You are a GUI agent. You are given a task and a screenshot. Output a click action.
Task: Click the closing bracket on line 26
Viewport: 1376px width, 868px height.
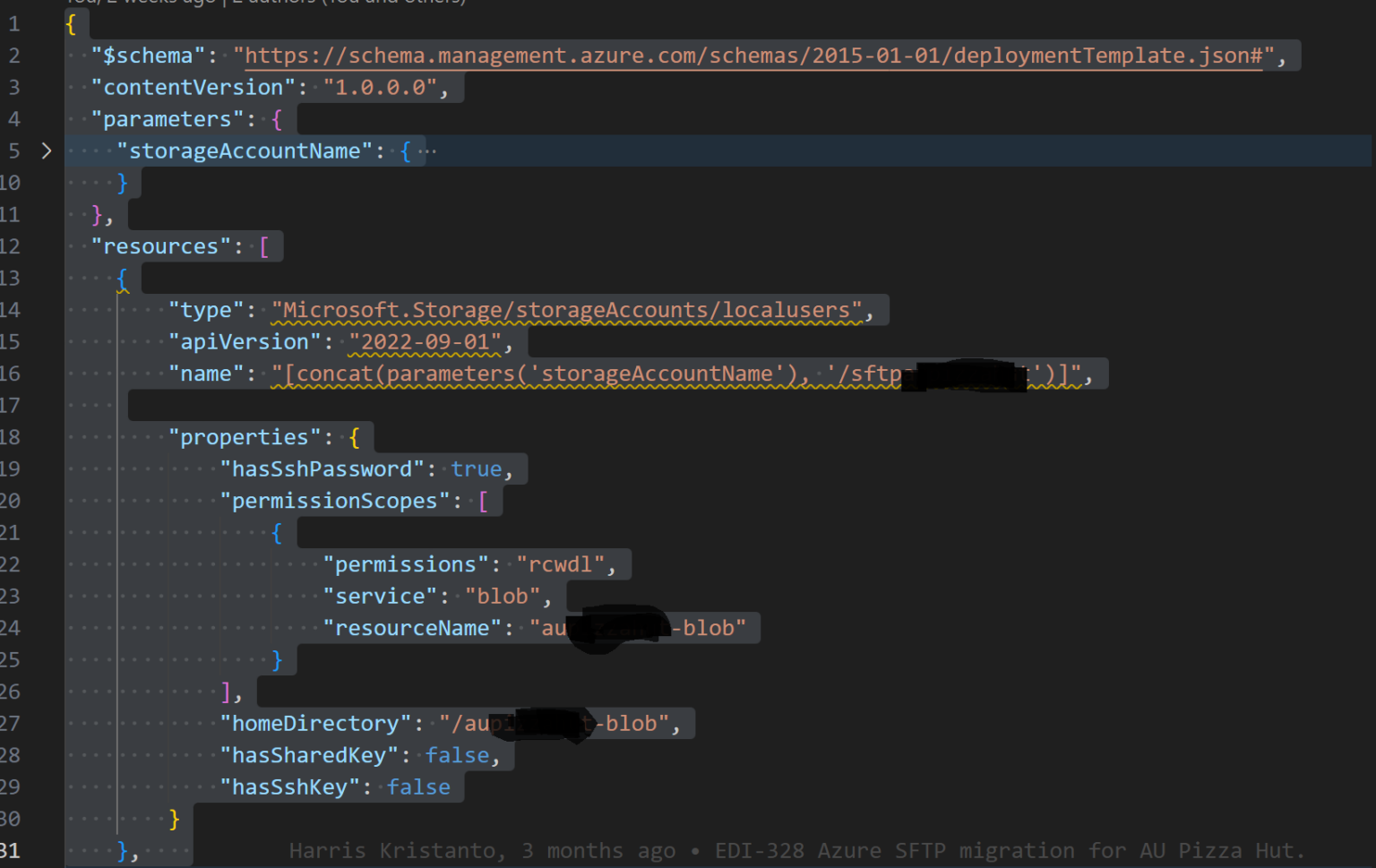tap(226, 692)
